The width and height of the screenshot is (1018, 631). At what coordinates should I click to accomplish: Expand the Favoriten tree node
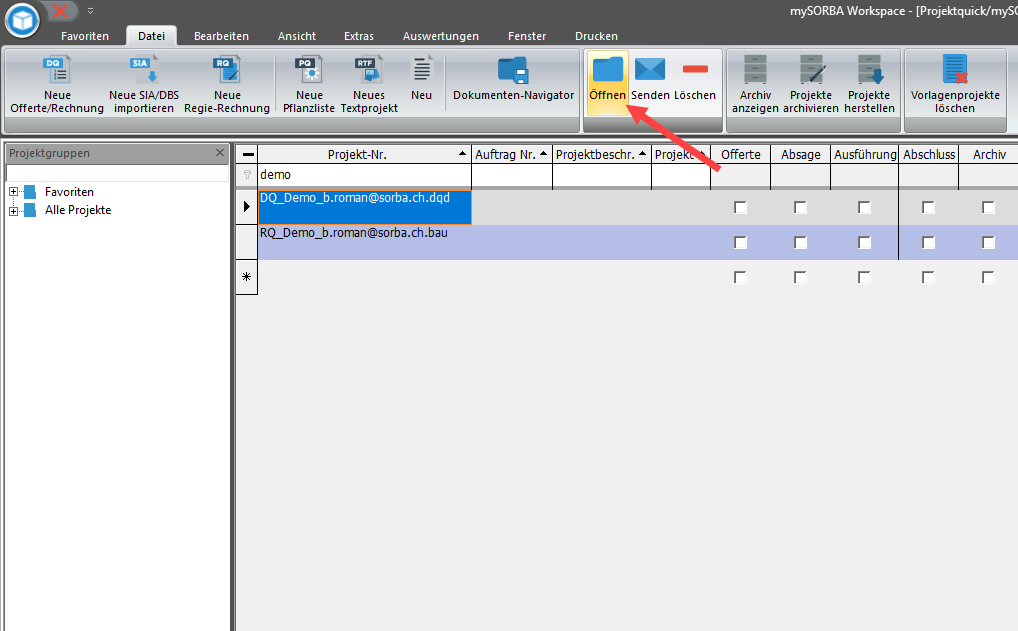13,192
